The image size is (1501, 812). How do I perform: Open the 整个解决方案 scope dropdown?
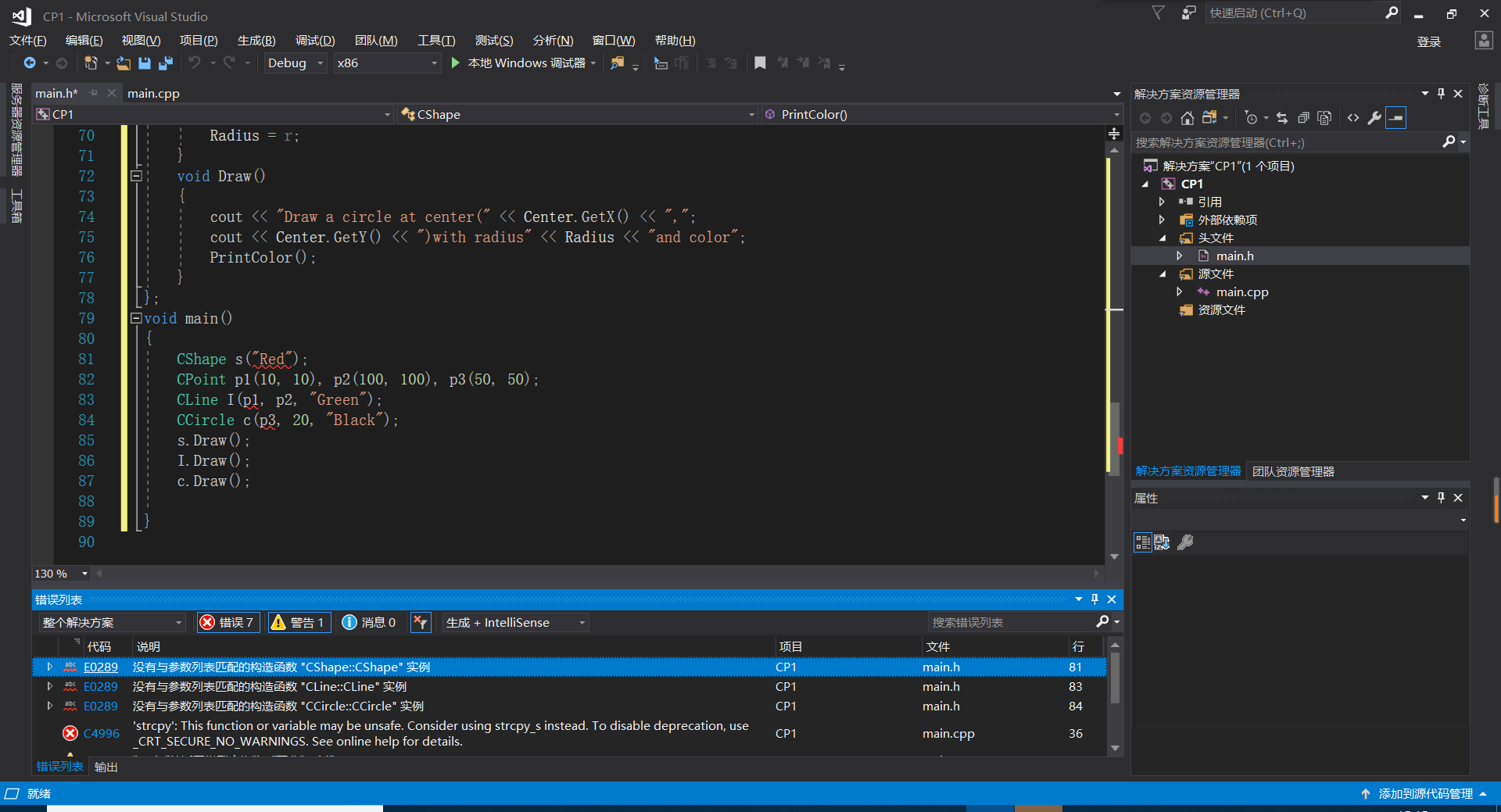(113, 622)
